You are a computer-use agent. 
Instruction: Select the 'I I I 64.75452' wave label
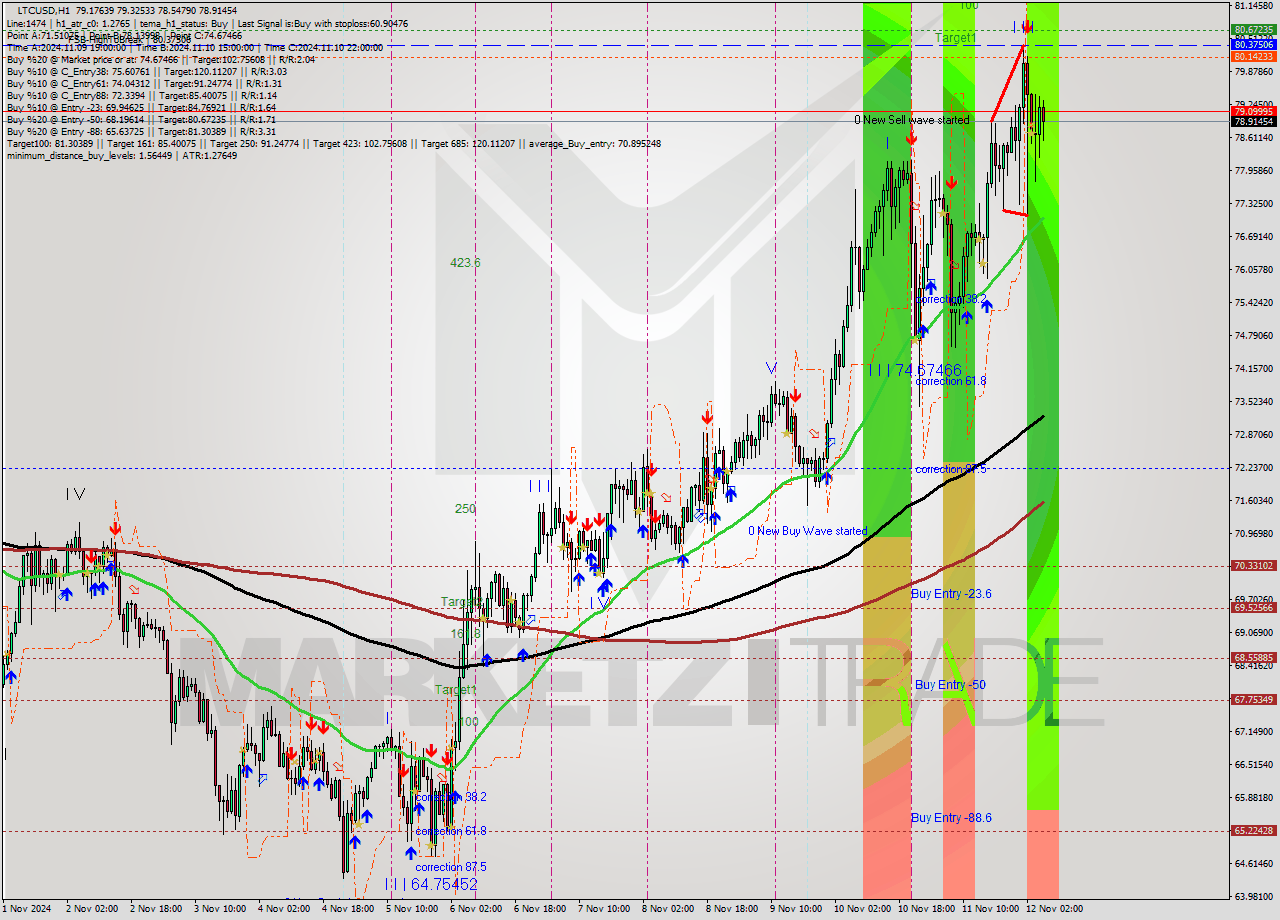click(431, 884)
